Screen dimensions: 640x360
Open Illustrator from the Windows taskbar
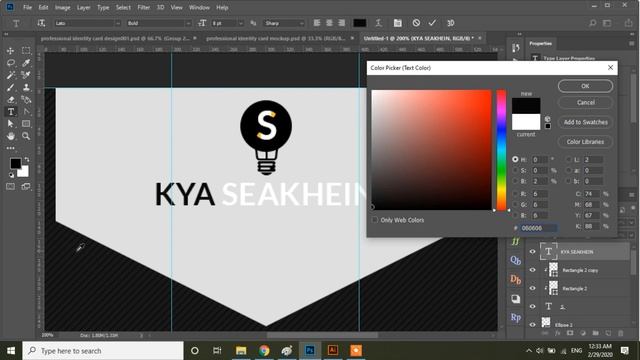[x=333, y=350]
